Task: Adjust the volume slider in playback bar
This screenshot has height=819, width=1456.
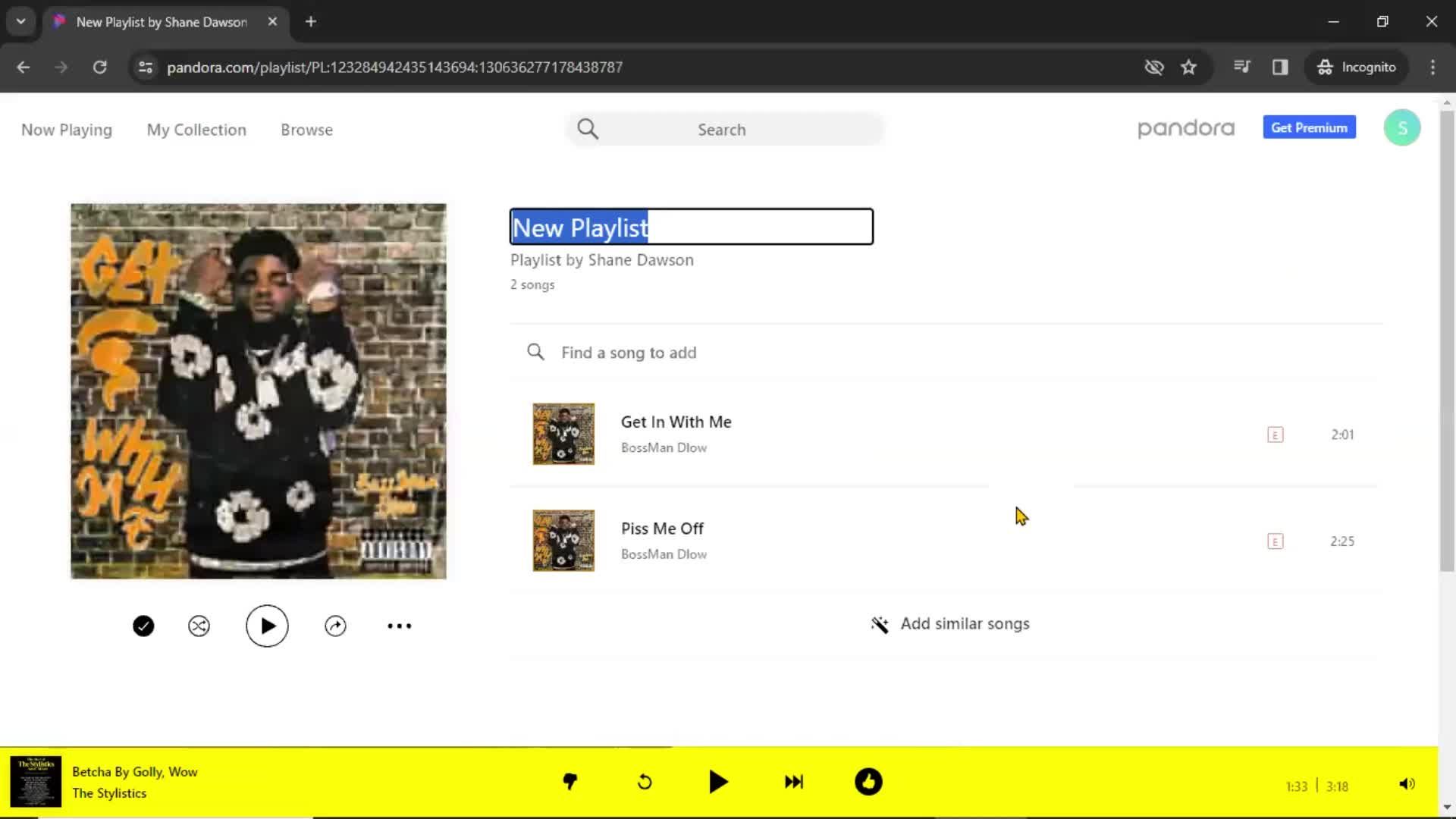Action: tap(1407, 783)
